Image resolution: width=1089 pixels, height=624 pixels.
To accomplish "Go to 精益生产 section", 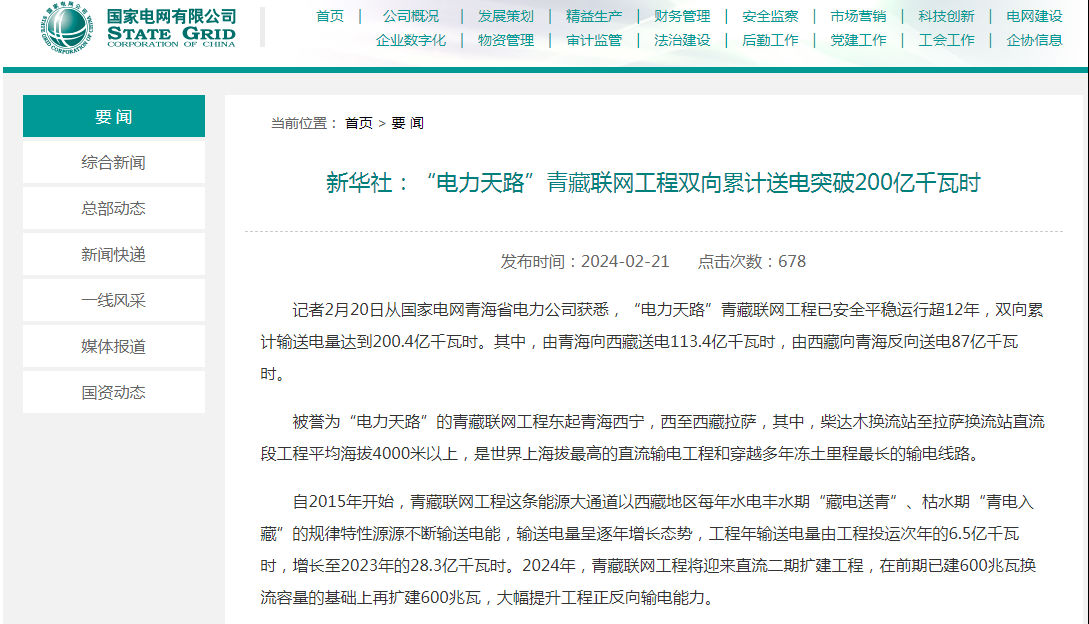I will coord(593,16).
